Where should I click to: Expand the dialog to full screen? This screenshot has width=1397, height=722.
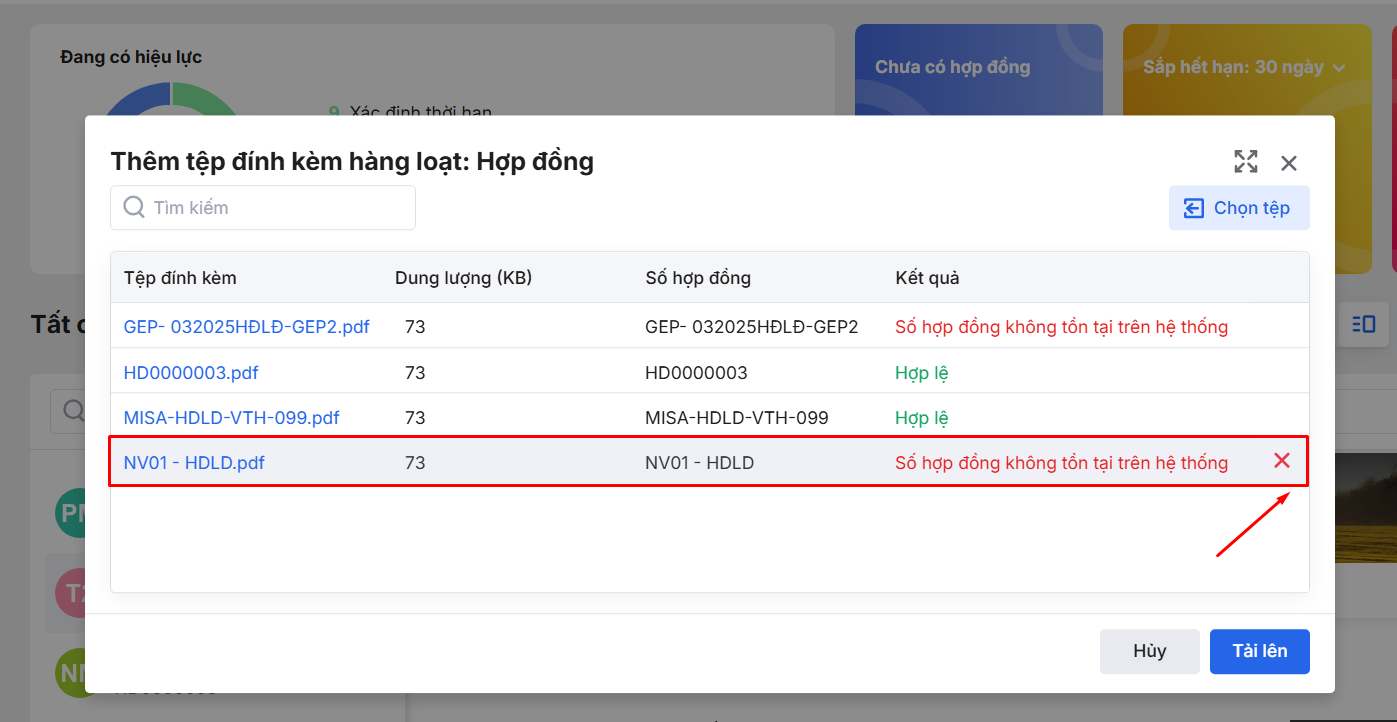click(1245, 162)
